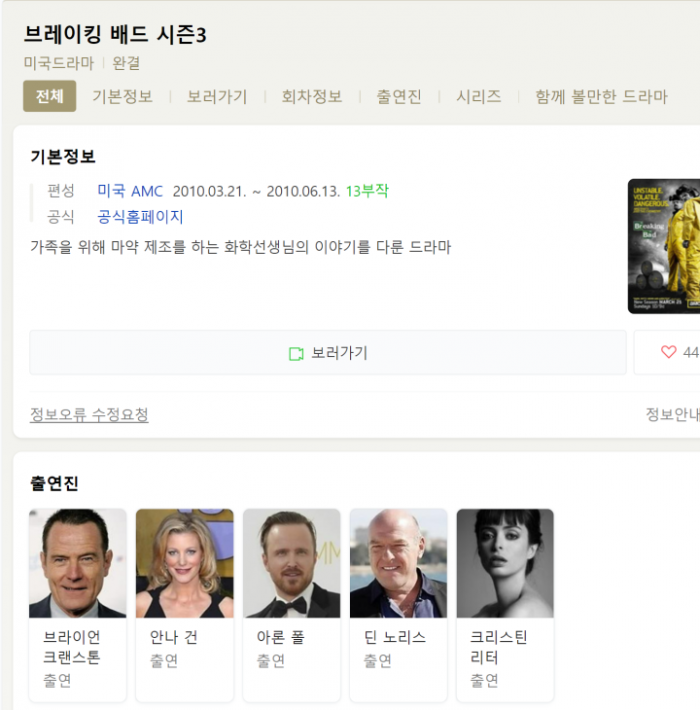
Task: Open the 공식홈페이지 link
Action: 140,217
